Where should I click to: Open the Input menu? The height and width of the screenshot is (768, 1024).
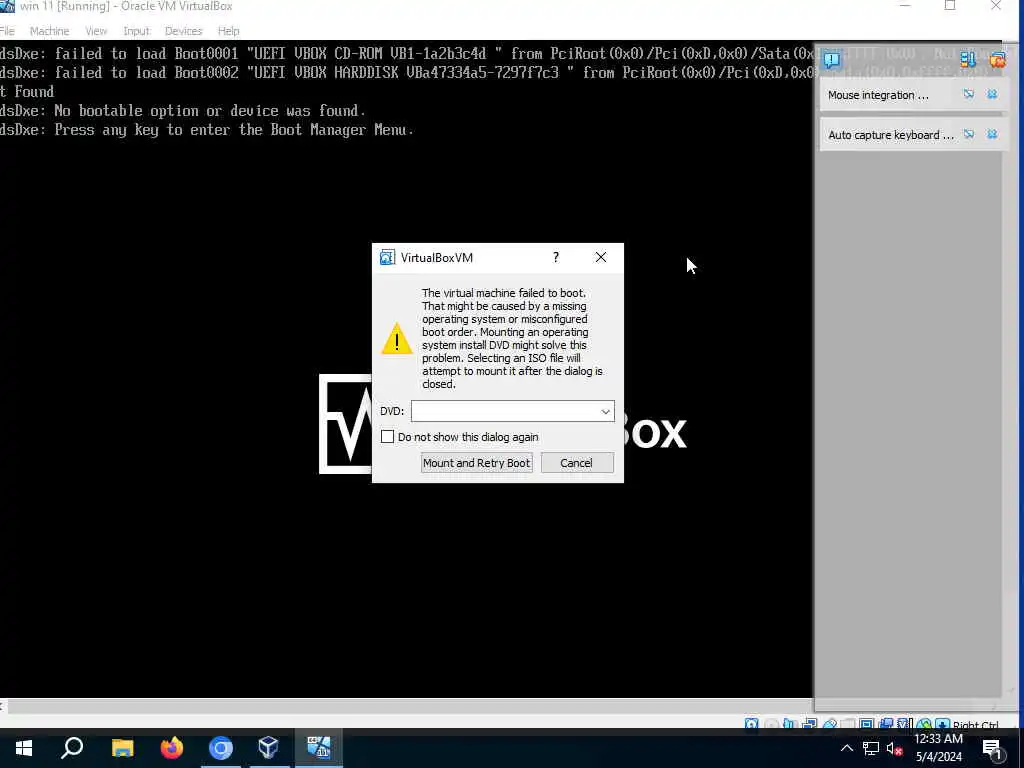(136, 31)
